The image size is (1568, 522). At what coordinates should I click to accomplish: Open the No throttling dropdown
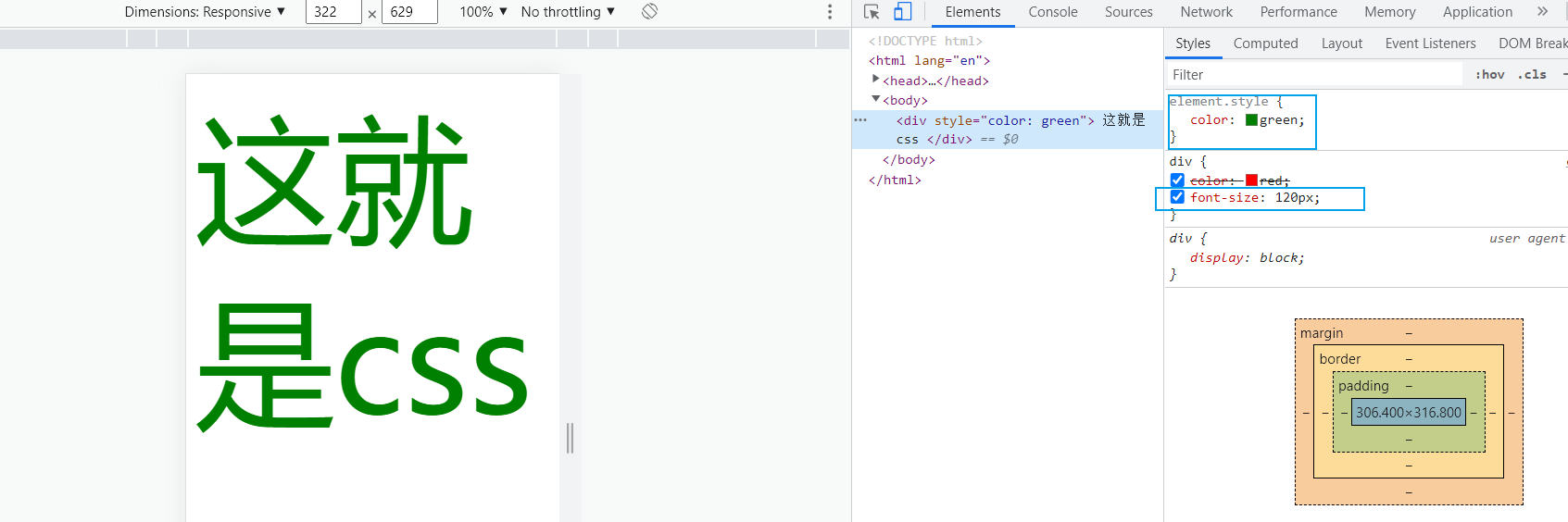(x=568, y=12)
